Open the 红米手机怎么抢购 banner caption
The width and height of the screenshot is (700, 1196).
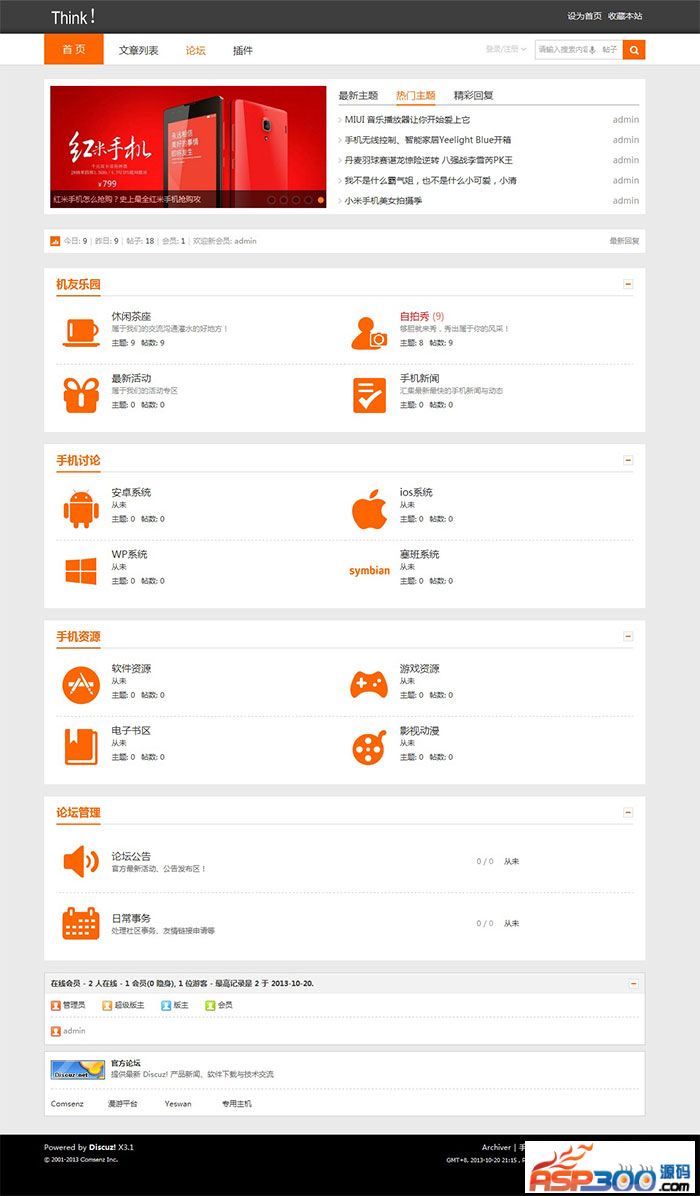point(127,199)
